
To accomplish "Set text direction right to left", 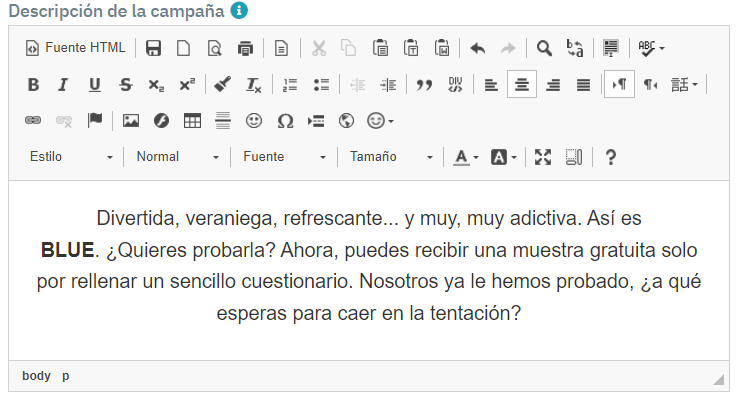I will click(x=650, y=85).
